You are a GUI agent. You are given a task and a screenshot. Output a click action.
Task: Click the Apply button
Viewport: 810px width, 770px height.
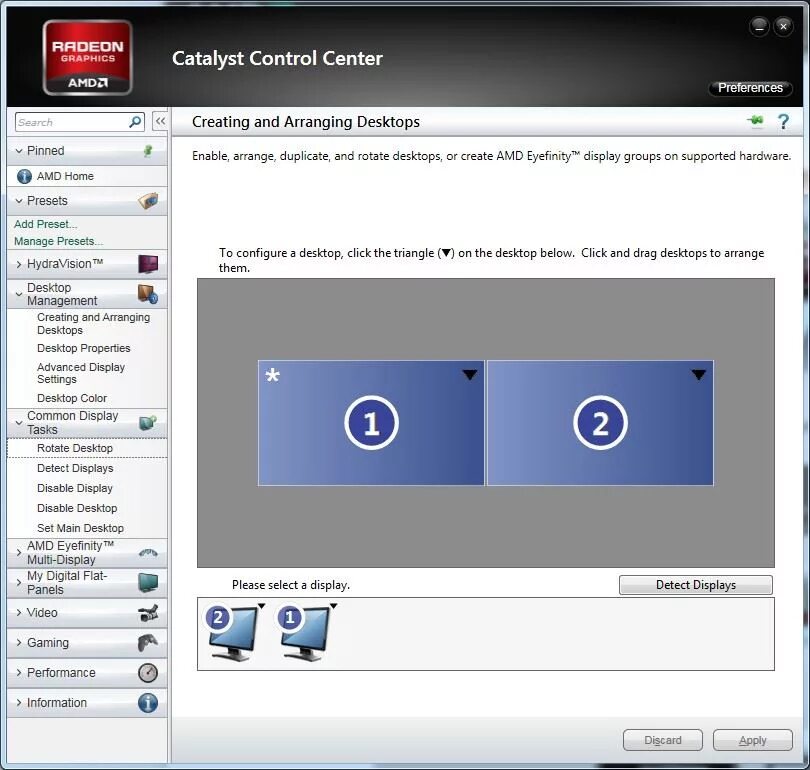tap(753, 740)
